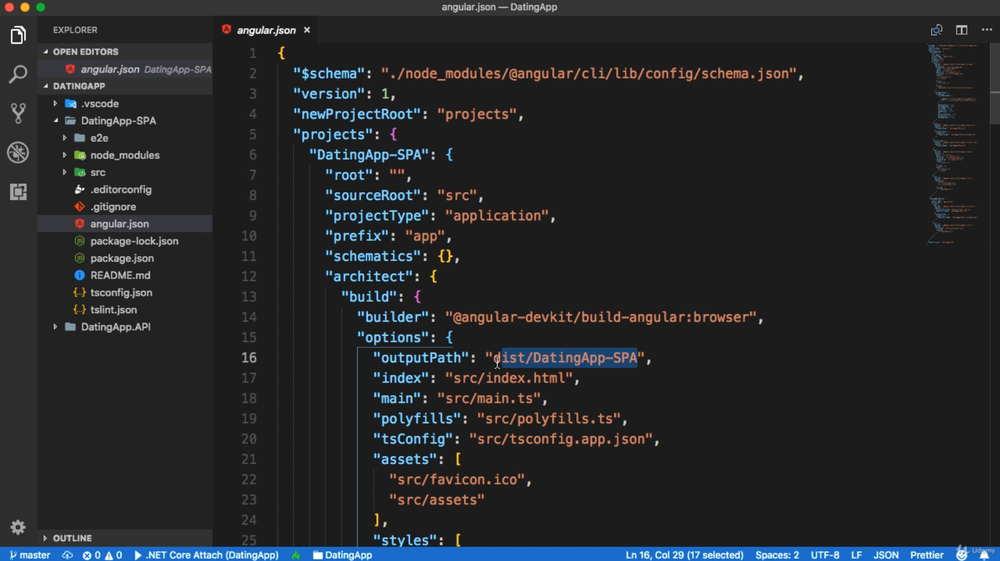Click the sync changes cloud icon
The width and height of the screenshot is (1000, 561).
[67, 555]
